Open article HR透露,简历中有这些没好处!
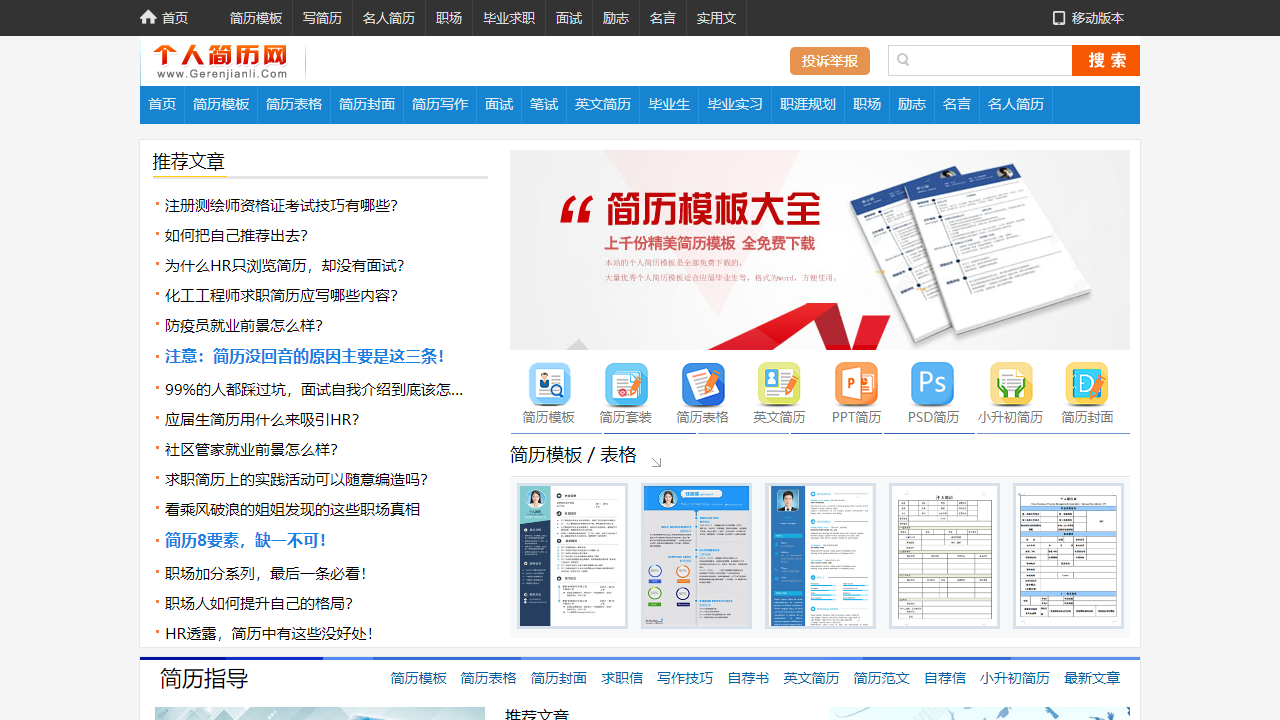 (269, 634)
